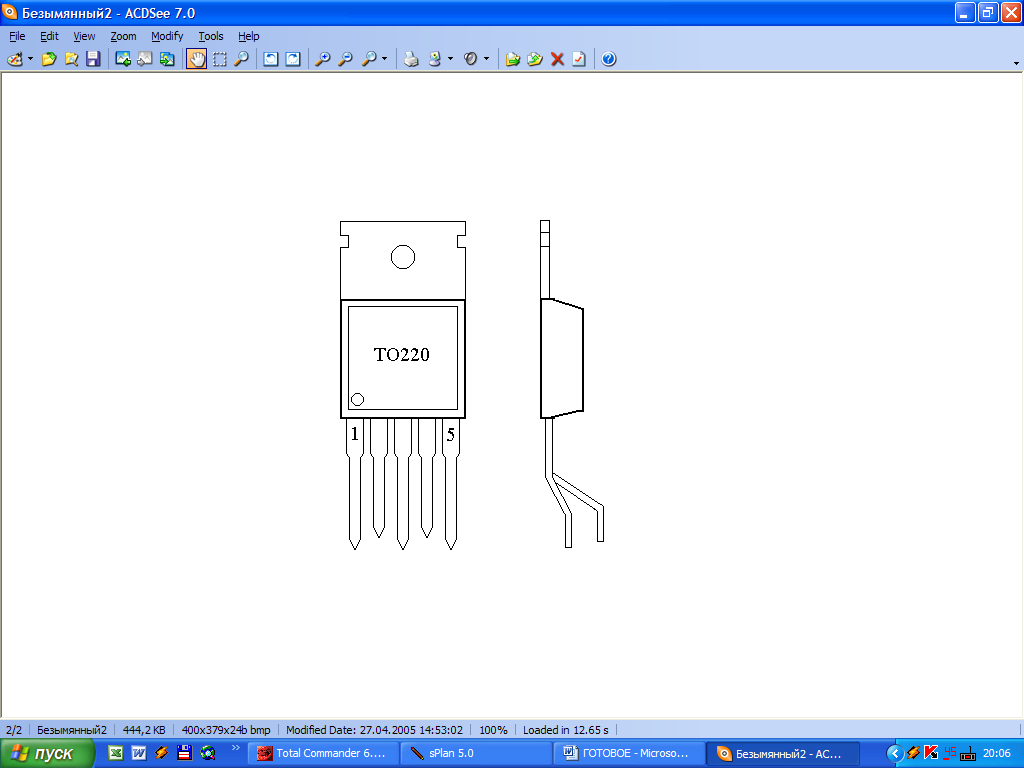Select the dashed rectangle Select tool
The image size is (1024, 768).
coord(219,59)
